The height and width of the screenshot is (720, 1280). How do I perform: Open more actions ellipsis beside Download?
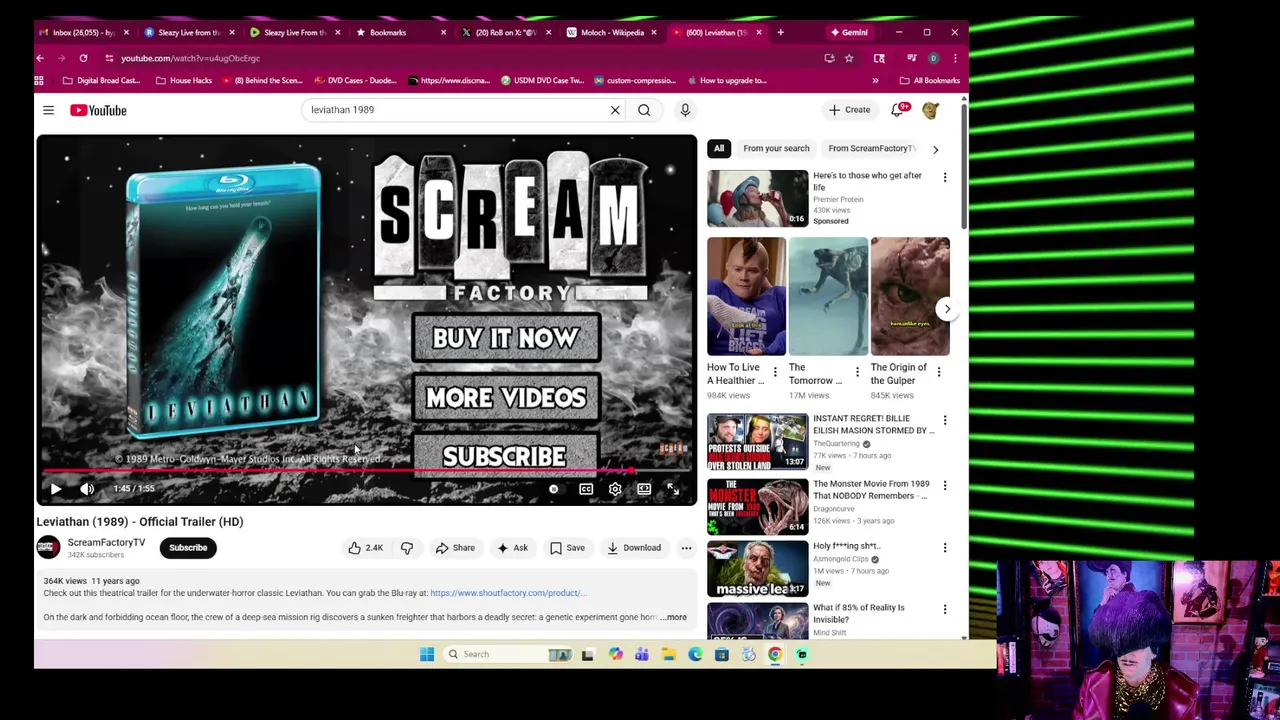pyautogui.click(x=686, y=547)
